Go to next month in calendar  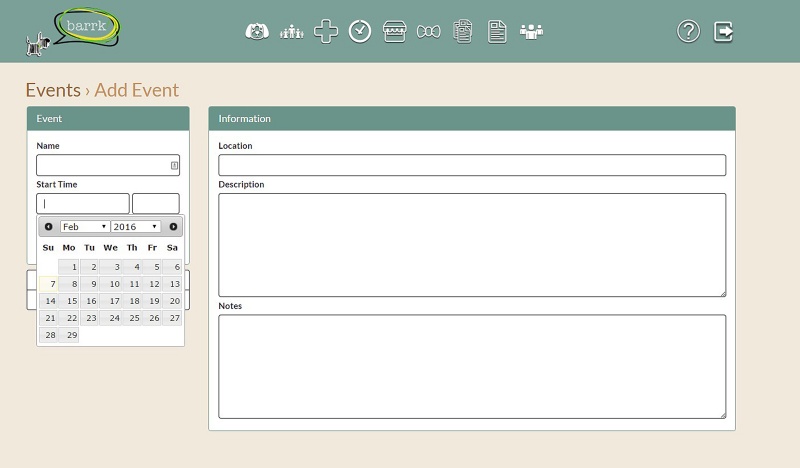point(173,227)
